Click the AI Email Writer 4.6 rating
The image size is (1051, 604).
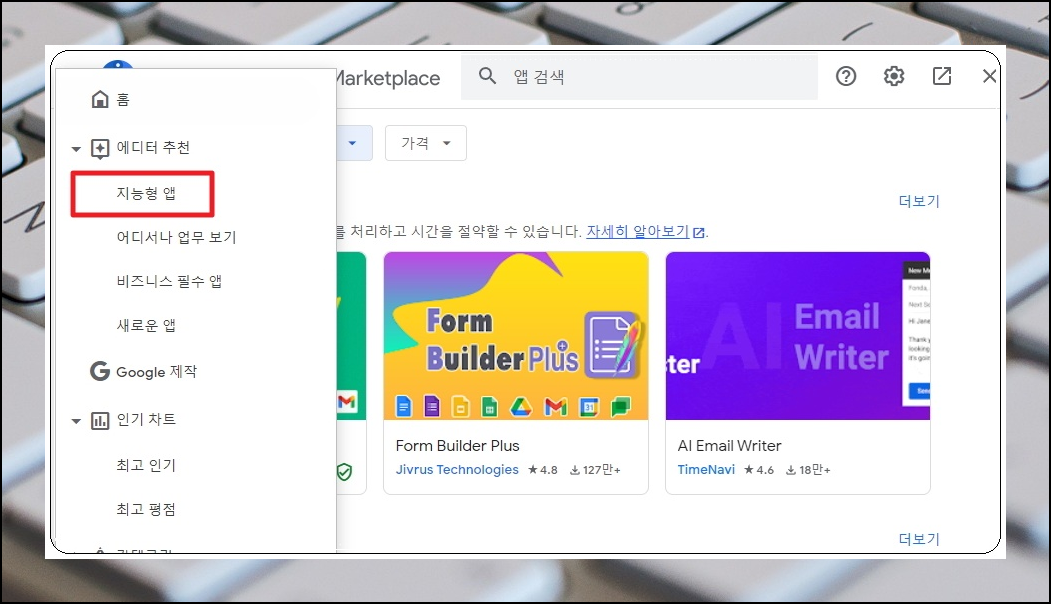[x=759, y=470]
